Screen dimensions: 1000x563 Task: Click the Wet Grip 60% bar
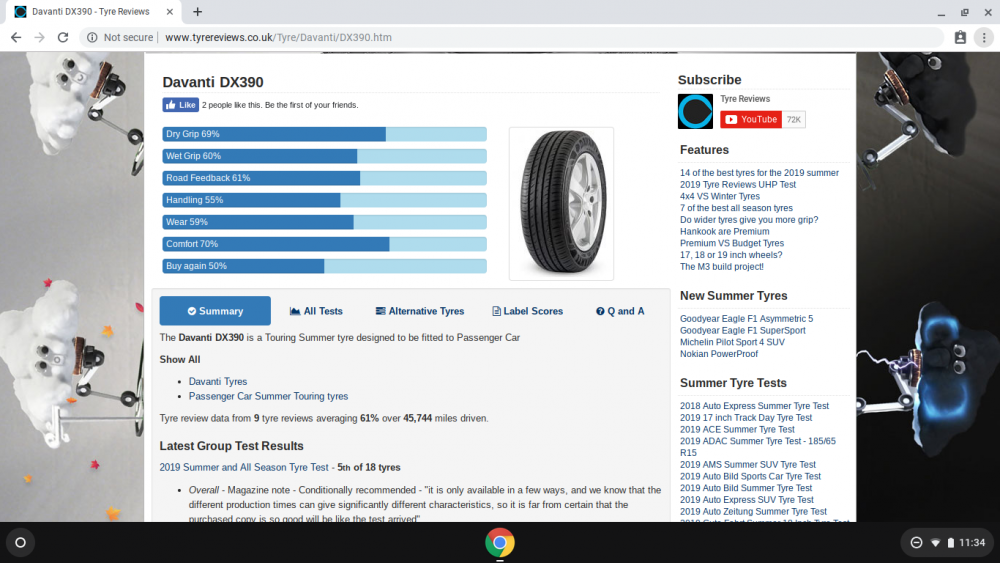(325, 156)
